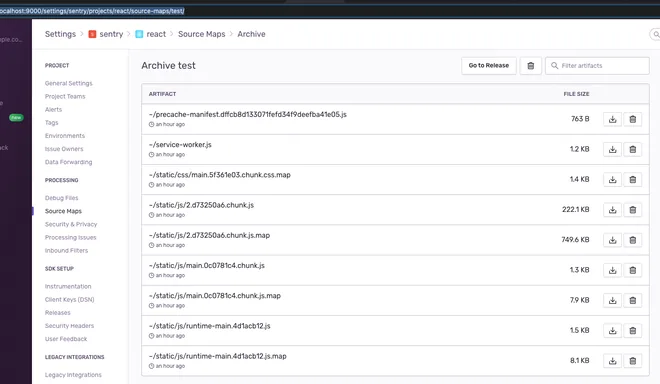The image size is (660, 384).
Task: Delete the precache-manifest artifact
Action: pyautogui.click(x=633, y=119)
